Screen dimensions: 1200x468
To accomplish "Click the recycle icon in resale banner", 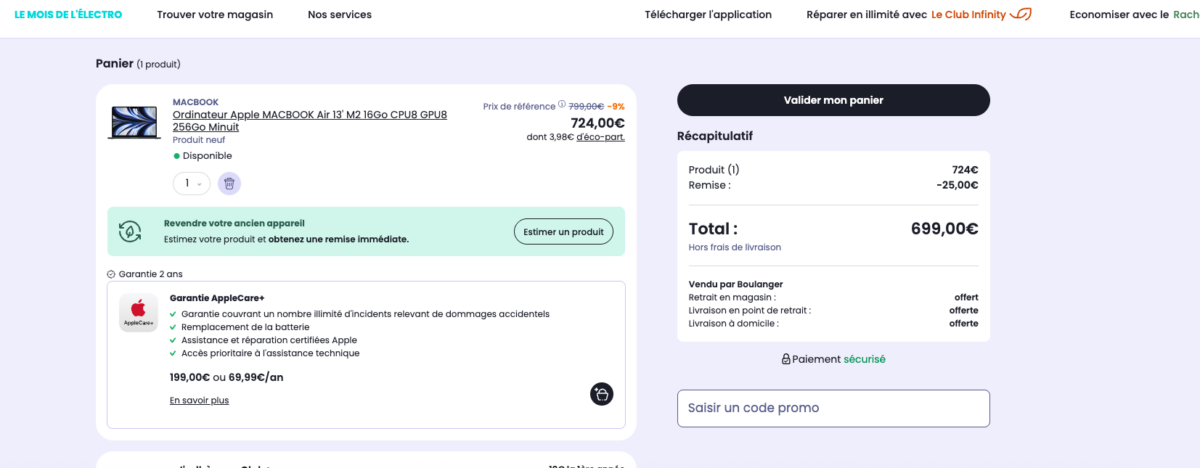I will pos(129,232).
